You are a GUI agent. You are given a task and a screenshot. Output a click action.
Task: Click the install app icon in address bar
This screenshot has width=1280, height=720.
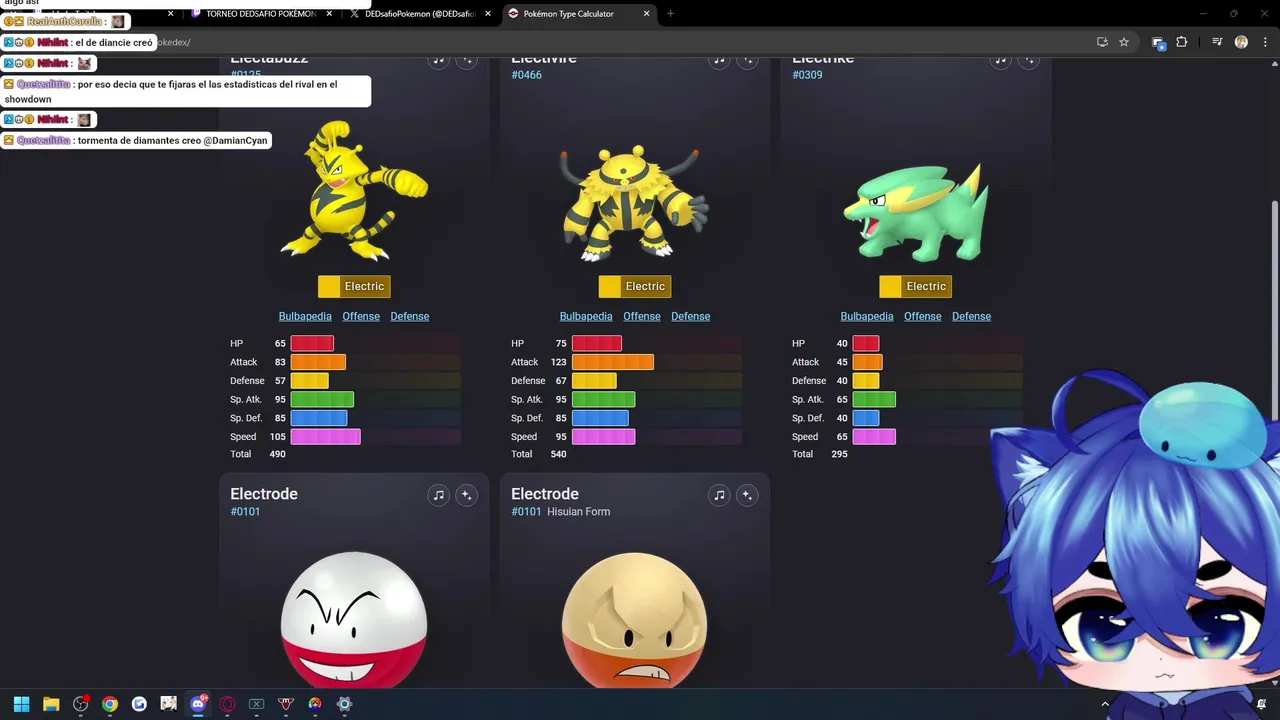[x=1102, y=42]
